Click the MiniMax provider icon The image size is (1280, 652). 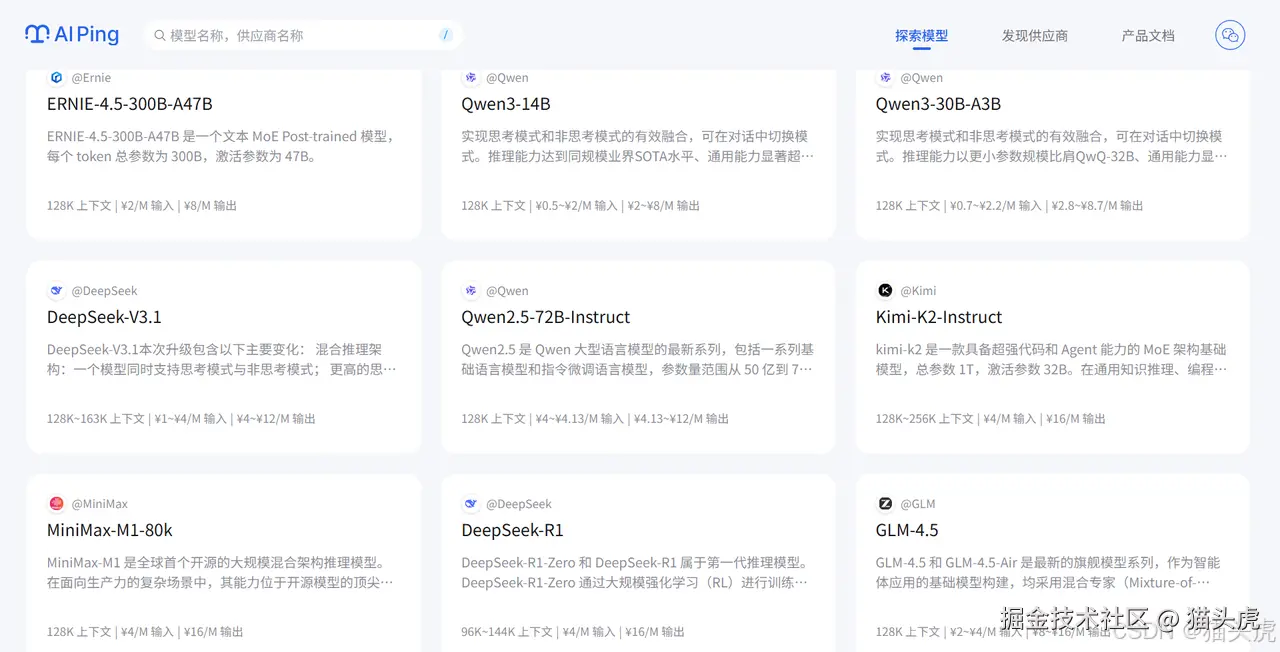tap(56, 504)
